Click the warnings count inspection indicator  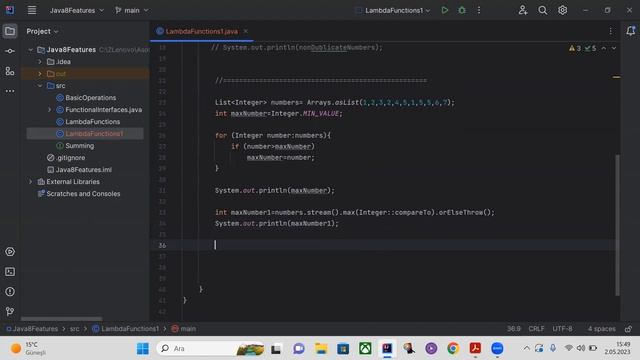click(x=575, y=48)
